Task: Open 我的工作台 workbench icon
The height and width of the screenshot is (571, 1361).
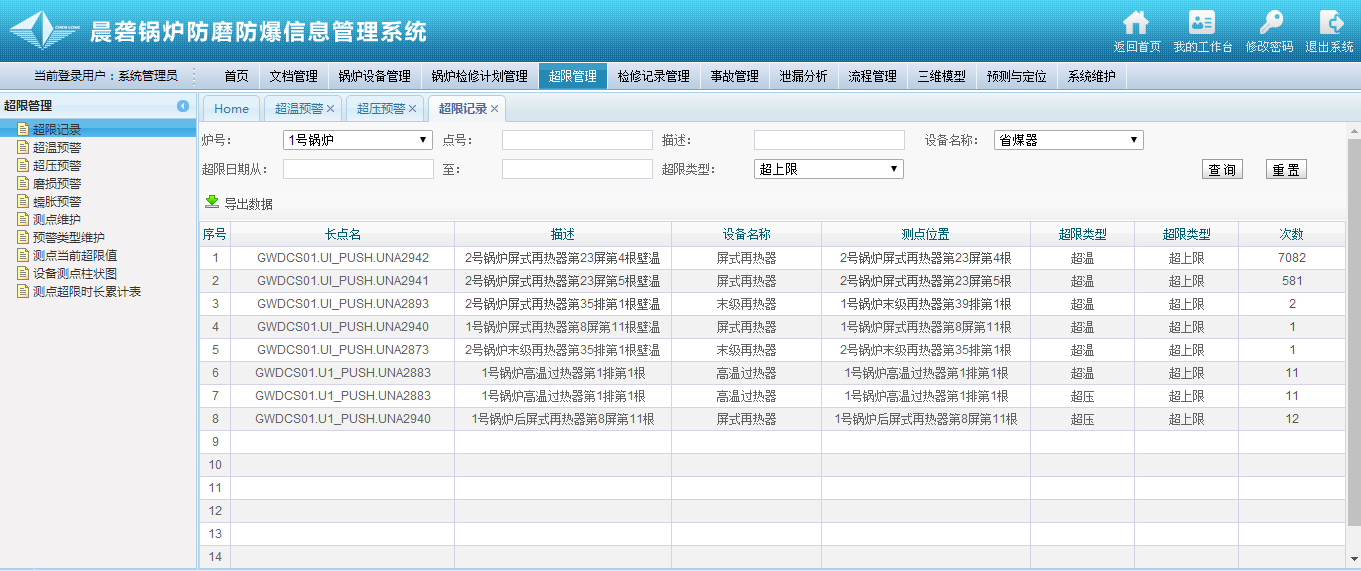Action: tap(1202, 23)
